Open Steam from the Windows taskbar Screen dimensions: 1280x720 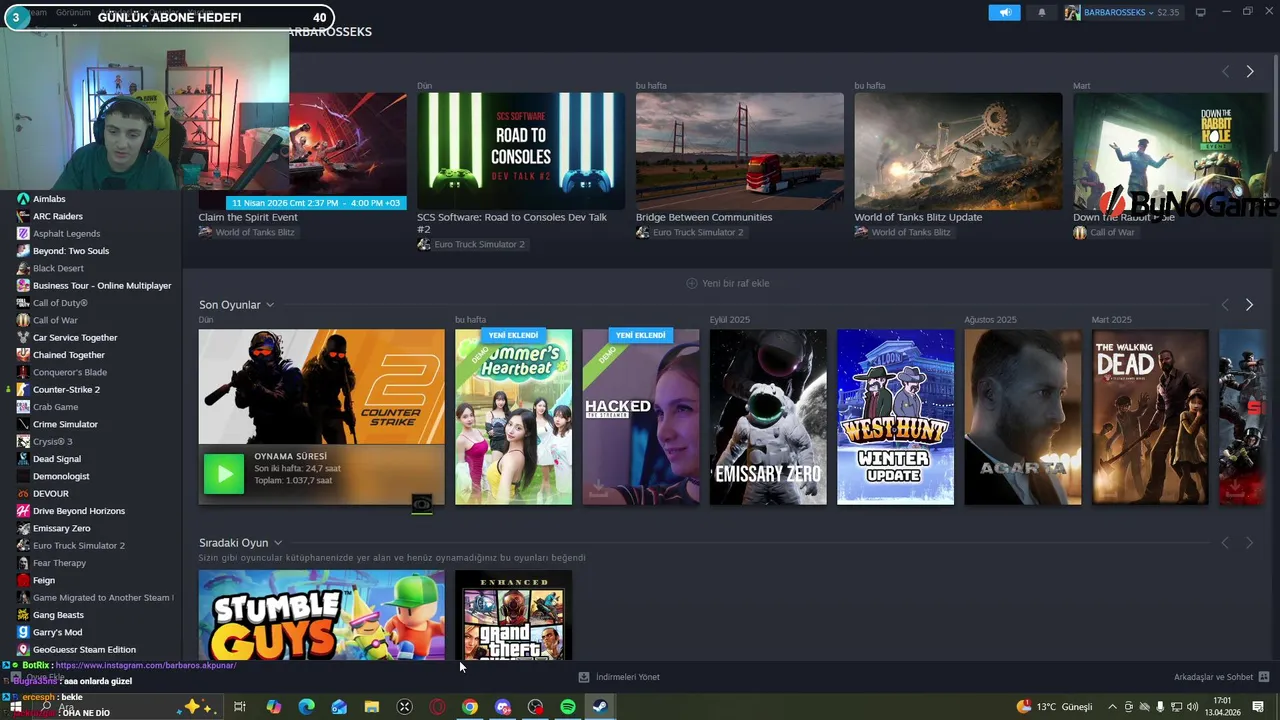pos(599,707)
